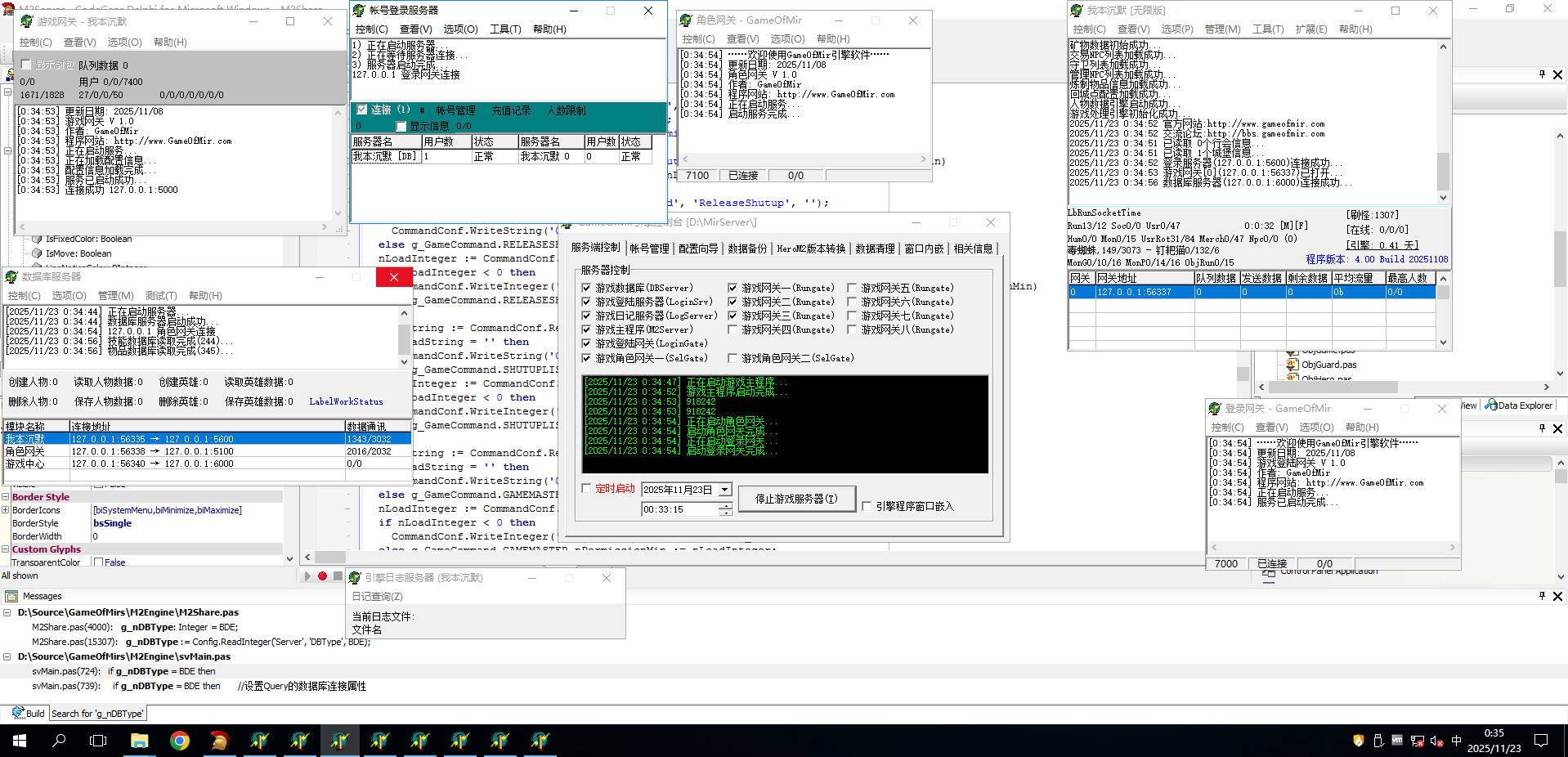Image resolution: width=1568 pixels, height=757 pixels.
Task: Toggle the 定时启动 scheduled start checkbox
Action: tap(586, 488)
